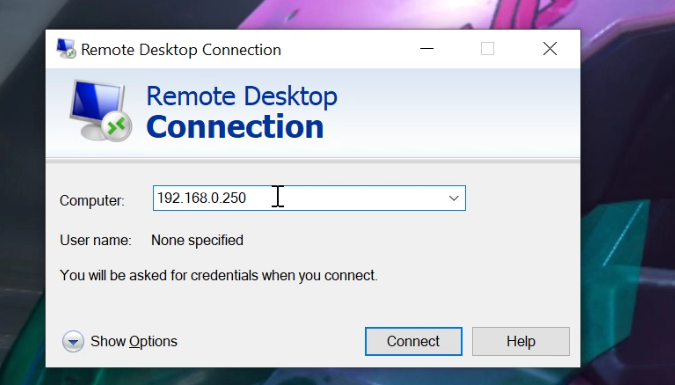Click the 192.168.0.250 address text
675x385 pixels.
click(x=201, y=198)
